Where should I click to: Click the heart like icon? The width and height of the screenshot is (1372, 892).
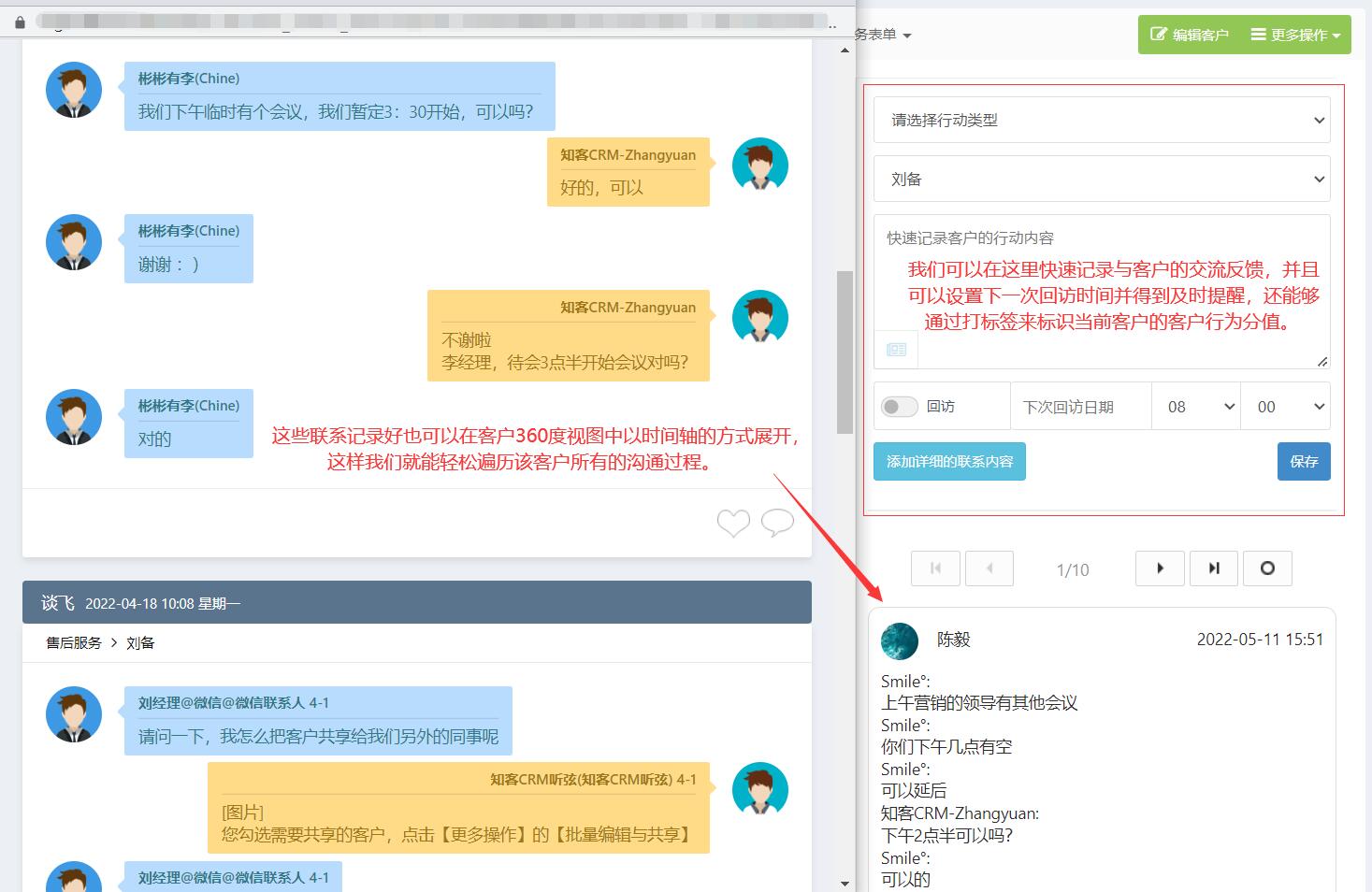[x=733, y=524]
